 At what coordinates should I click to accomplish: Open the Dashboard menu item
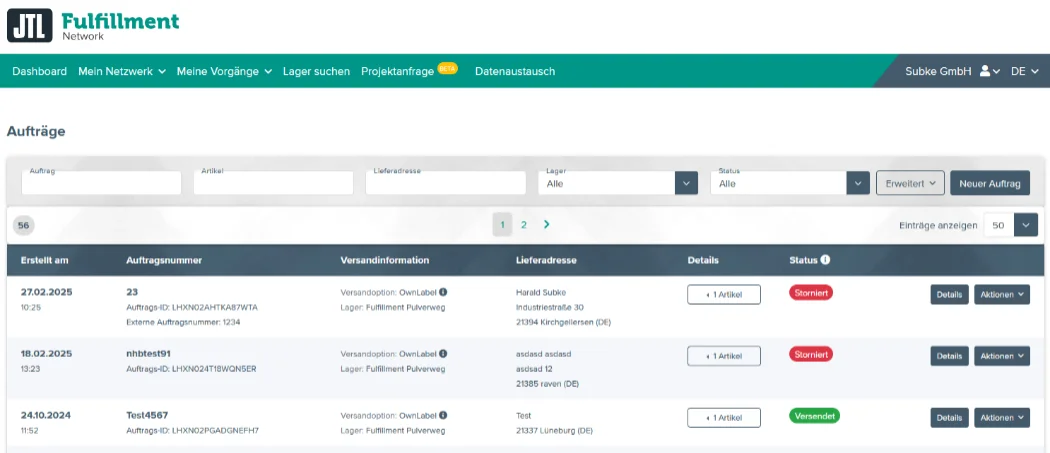pyautogui.click(x=40, y=71)
